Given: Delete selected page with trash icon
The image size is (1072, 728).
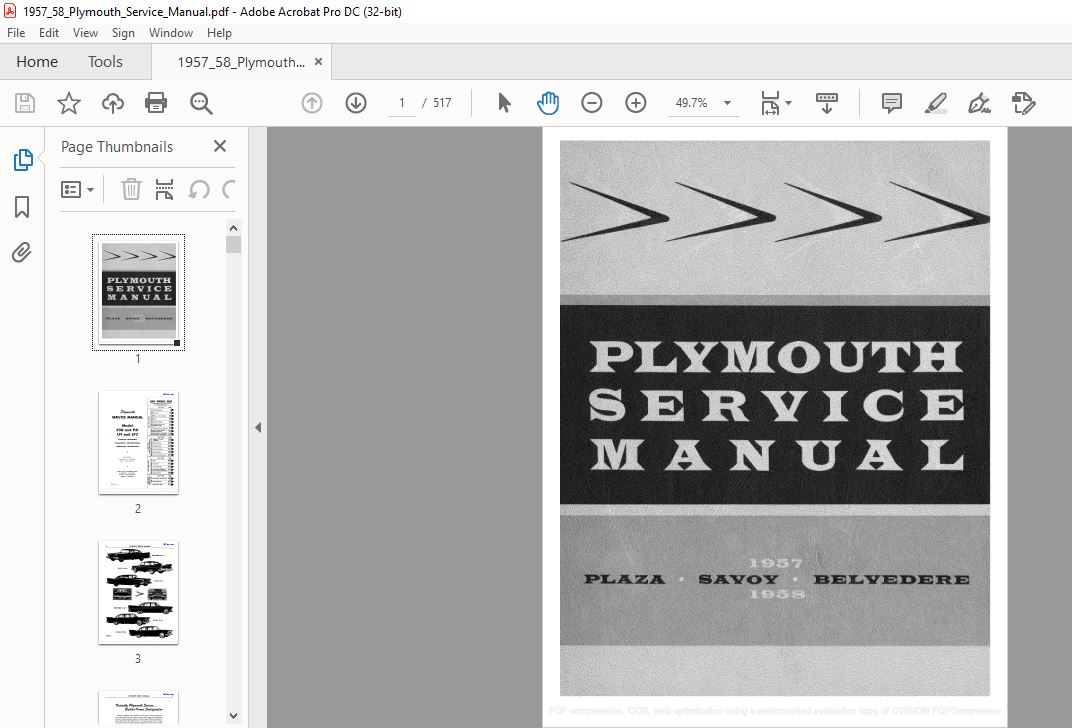Looking at the screenshot, I should click(x=131, y=189).
